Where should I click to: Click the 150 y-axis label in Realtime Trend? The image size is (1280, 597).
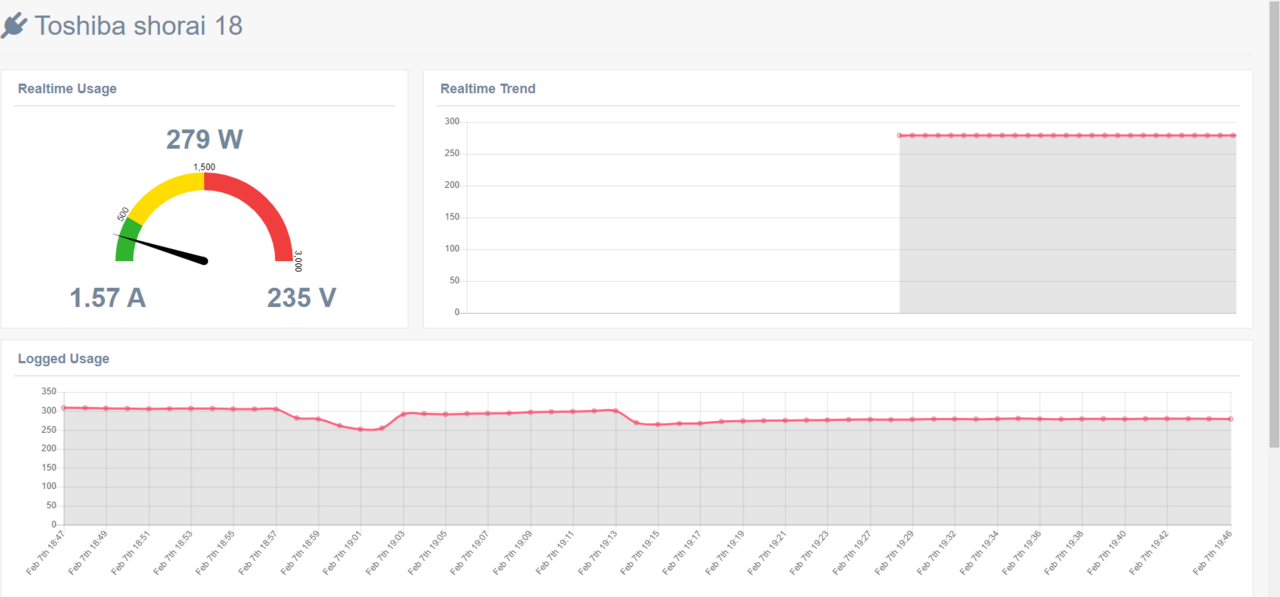point(452,217)
